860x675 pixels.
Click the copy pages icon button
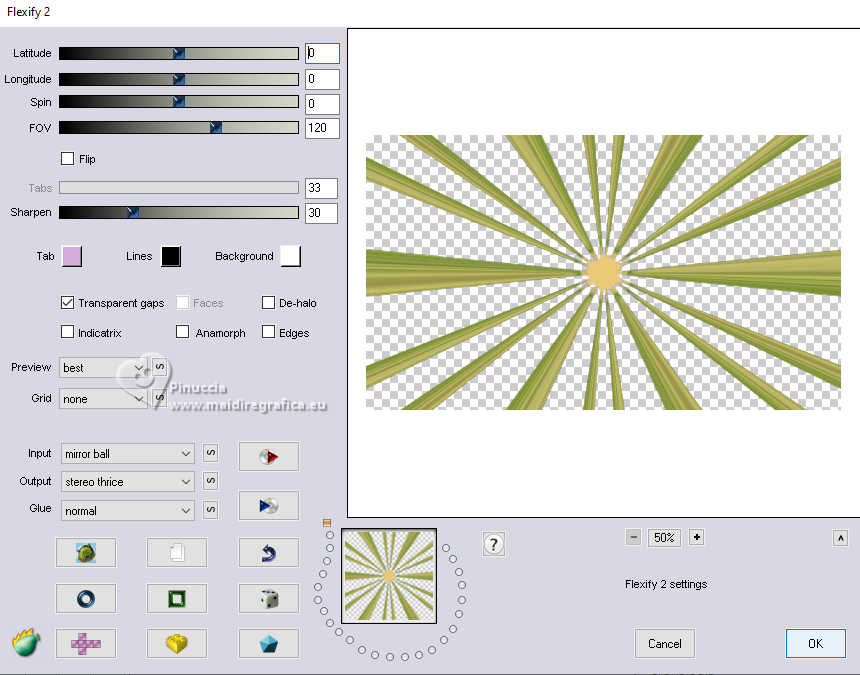point(177,552)
